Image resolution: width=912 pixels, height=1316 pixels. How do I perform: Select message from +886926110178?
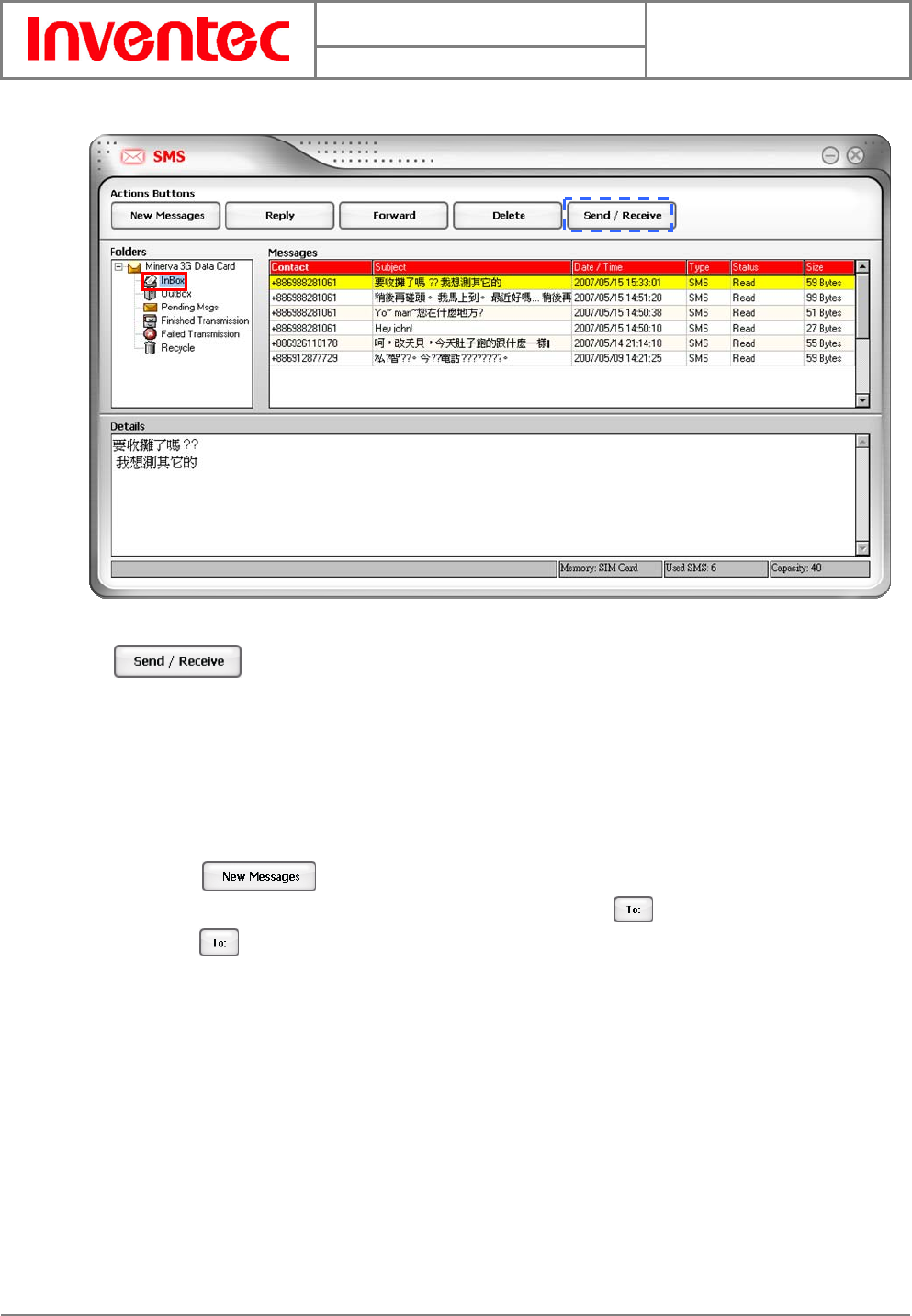tap(562, 343)
